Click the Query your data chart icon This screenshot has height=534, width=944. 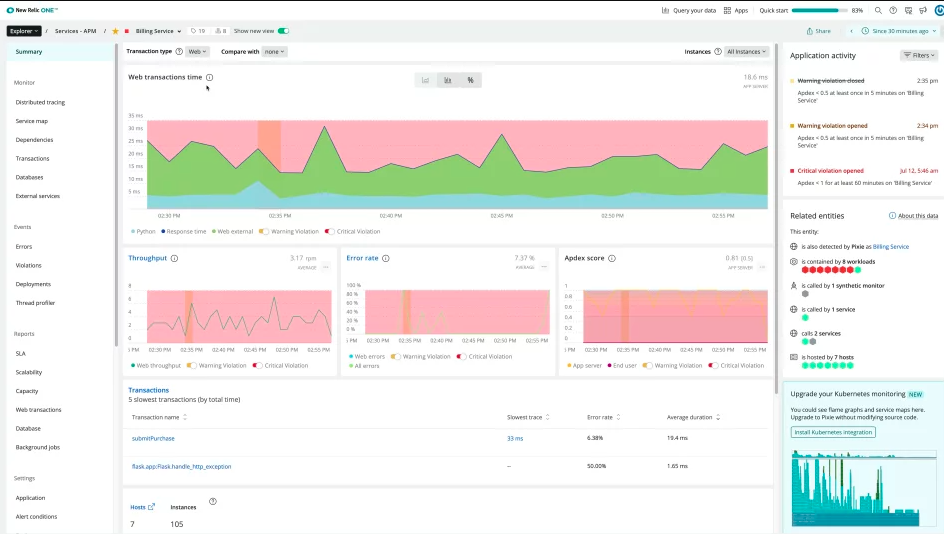click(x=667, y=10)
